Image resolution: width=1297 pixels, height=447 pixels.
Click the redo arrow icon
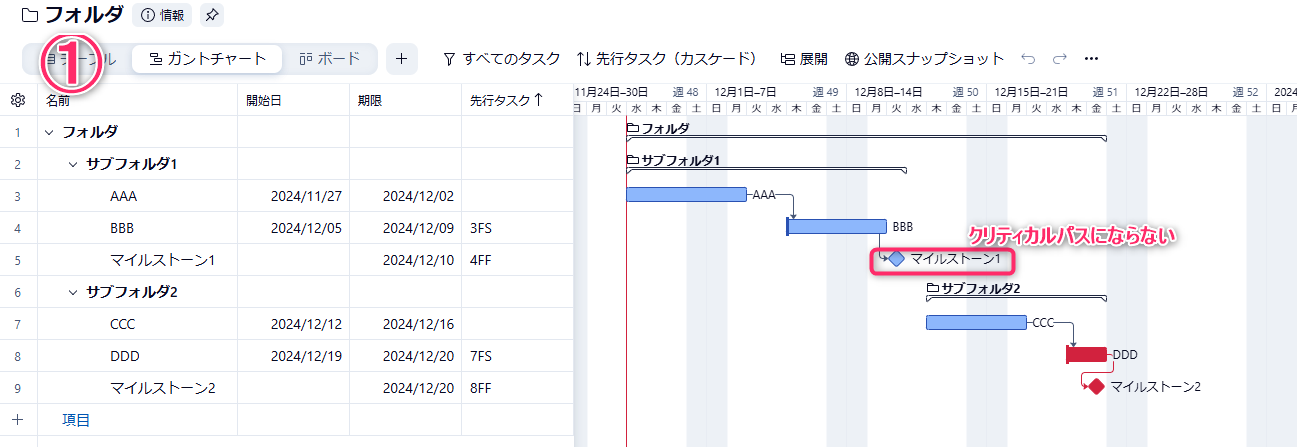click(x=1059, y=59)
